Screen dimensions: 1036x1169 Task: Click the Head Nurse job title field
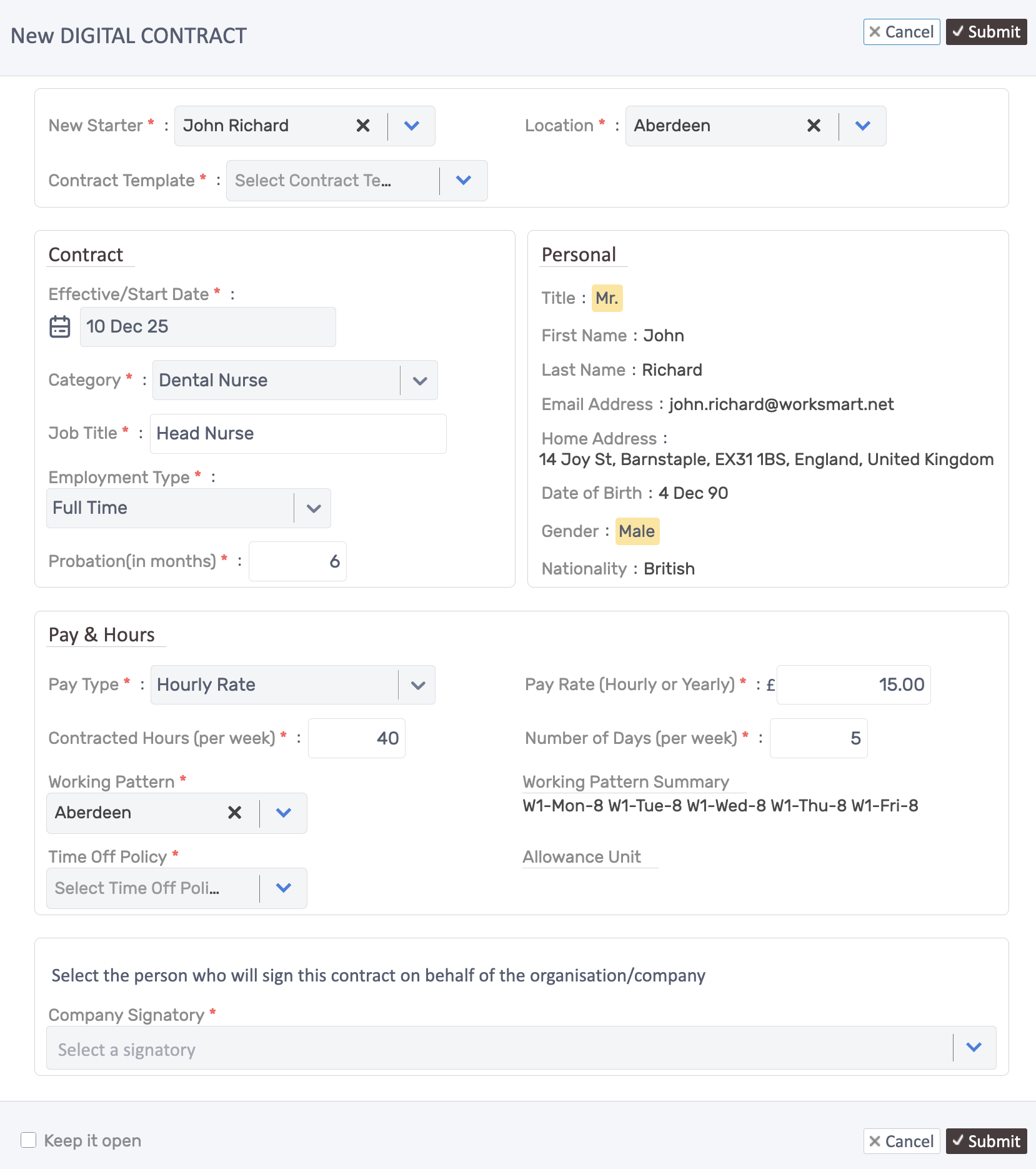pos(298,433)
